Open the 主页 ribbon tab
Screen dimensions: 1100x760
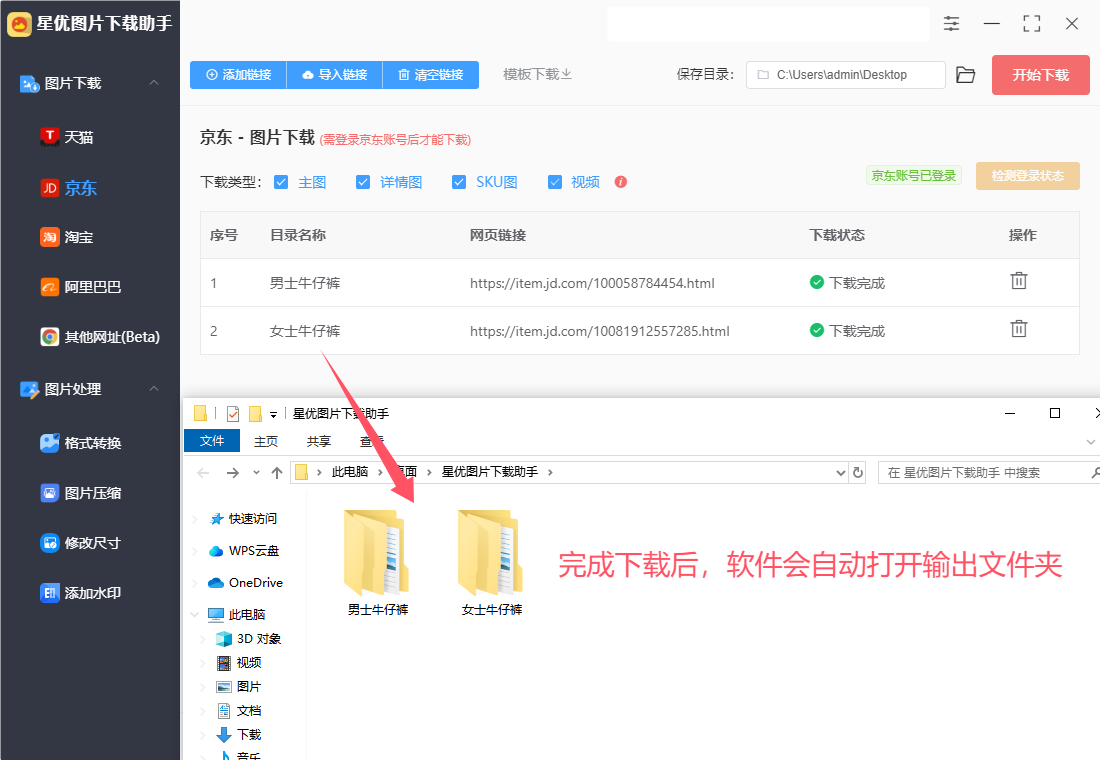(266, 441)
